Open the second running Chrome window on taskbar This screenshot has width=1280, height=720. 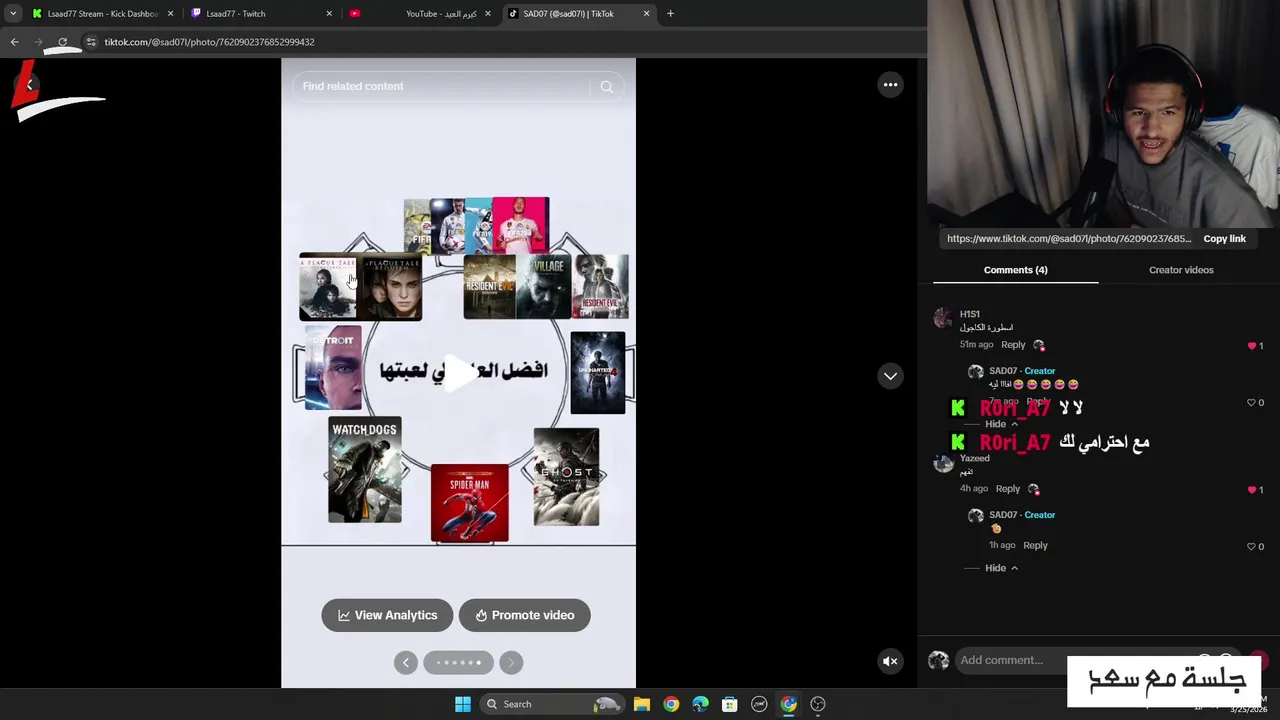click(789, 704)
